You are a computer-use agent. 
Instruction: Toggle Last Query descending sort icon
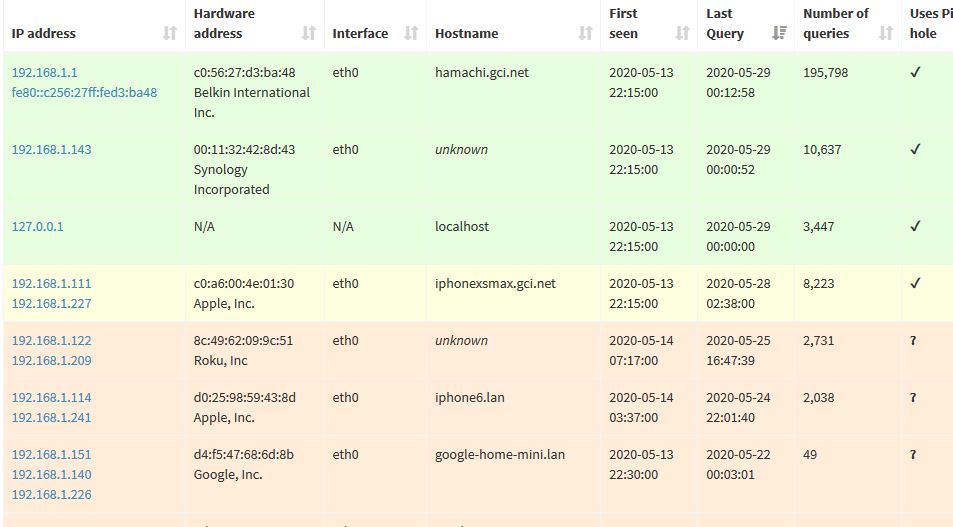(x=779, y=33)
